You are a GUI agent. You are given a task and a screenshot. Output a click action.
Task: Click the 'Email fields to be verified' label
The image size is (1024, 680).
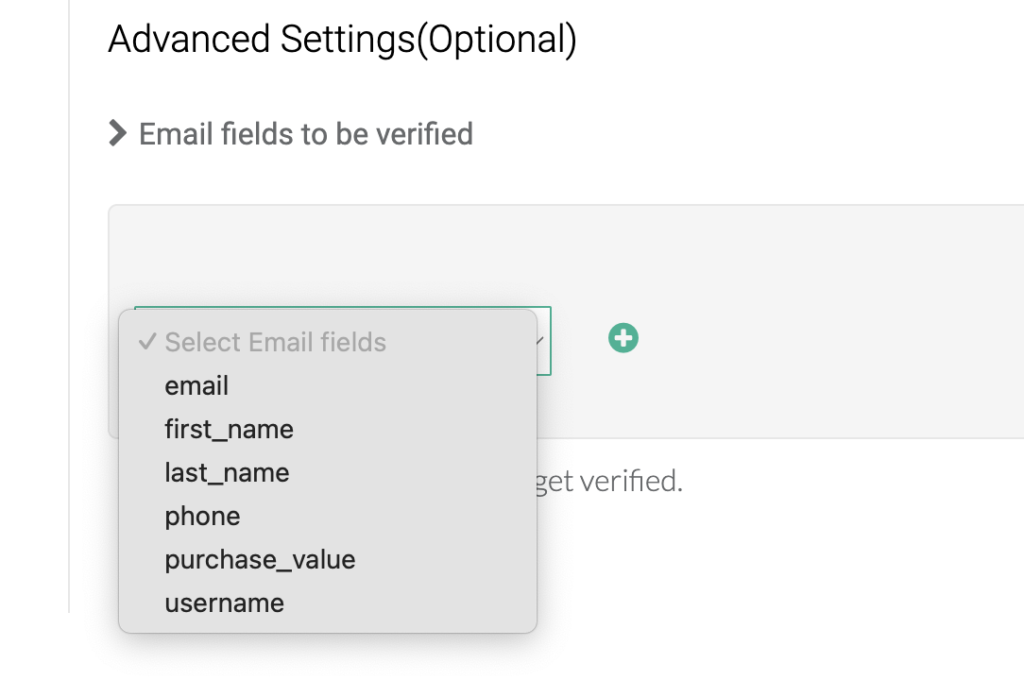[306, 134]
